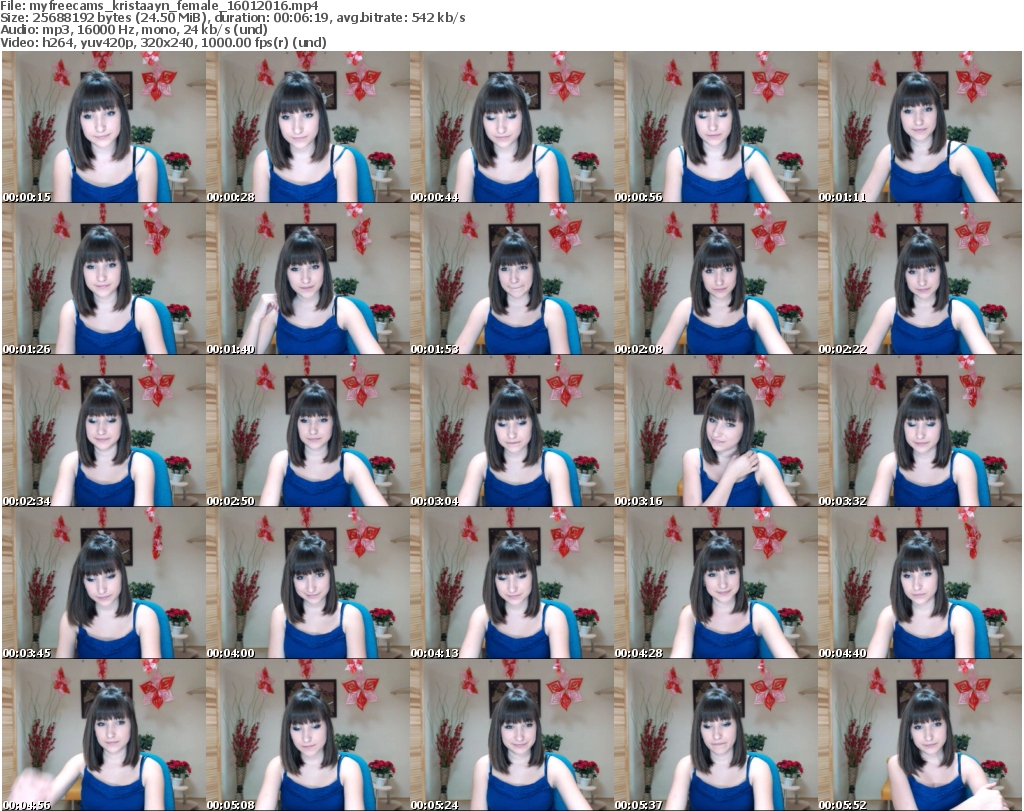Select the thumbnail stamped 00:05:52
Image resolution: width=1024 pixels, height=811 pixels.
pos(920,735)
